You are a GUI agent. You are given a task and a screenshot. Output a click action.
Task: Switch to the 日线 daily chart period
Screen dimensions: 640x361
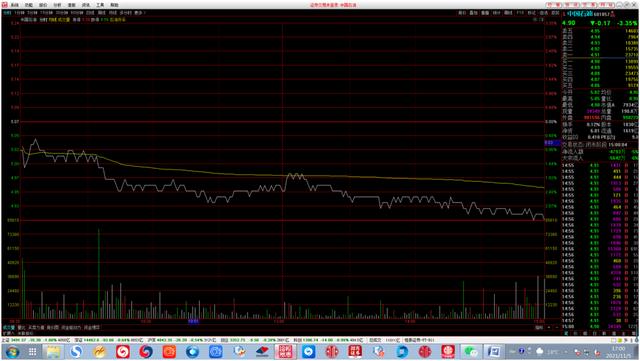(x=90, y=13)
